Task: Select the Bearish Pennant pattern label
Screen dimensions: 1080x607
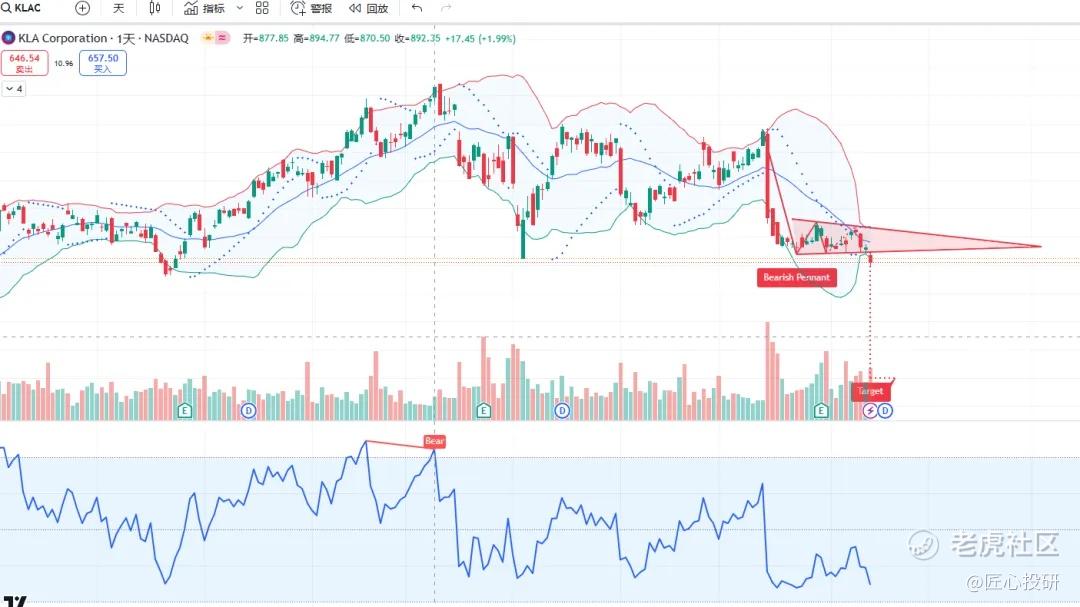Action: pyautogui.click(x=797, y=278)
